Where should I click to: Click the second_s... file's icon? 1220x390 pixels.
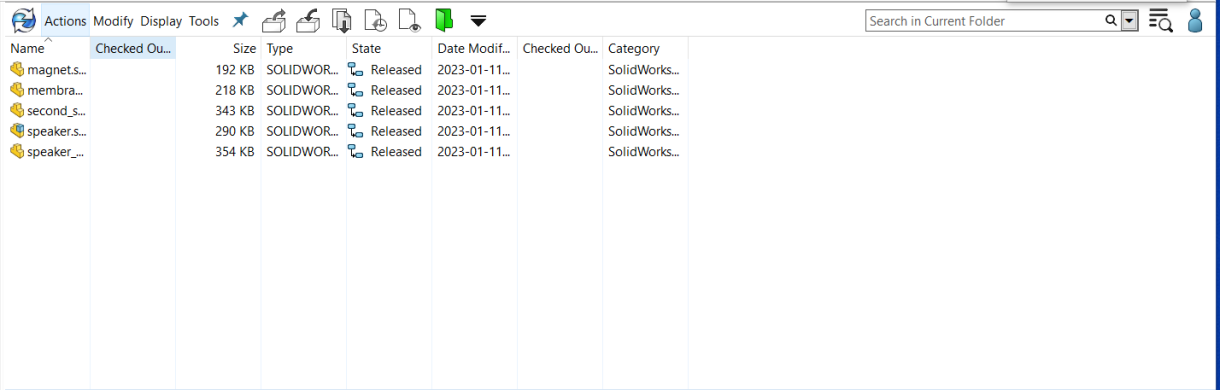click(17, 110)
